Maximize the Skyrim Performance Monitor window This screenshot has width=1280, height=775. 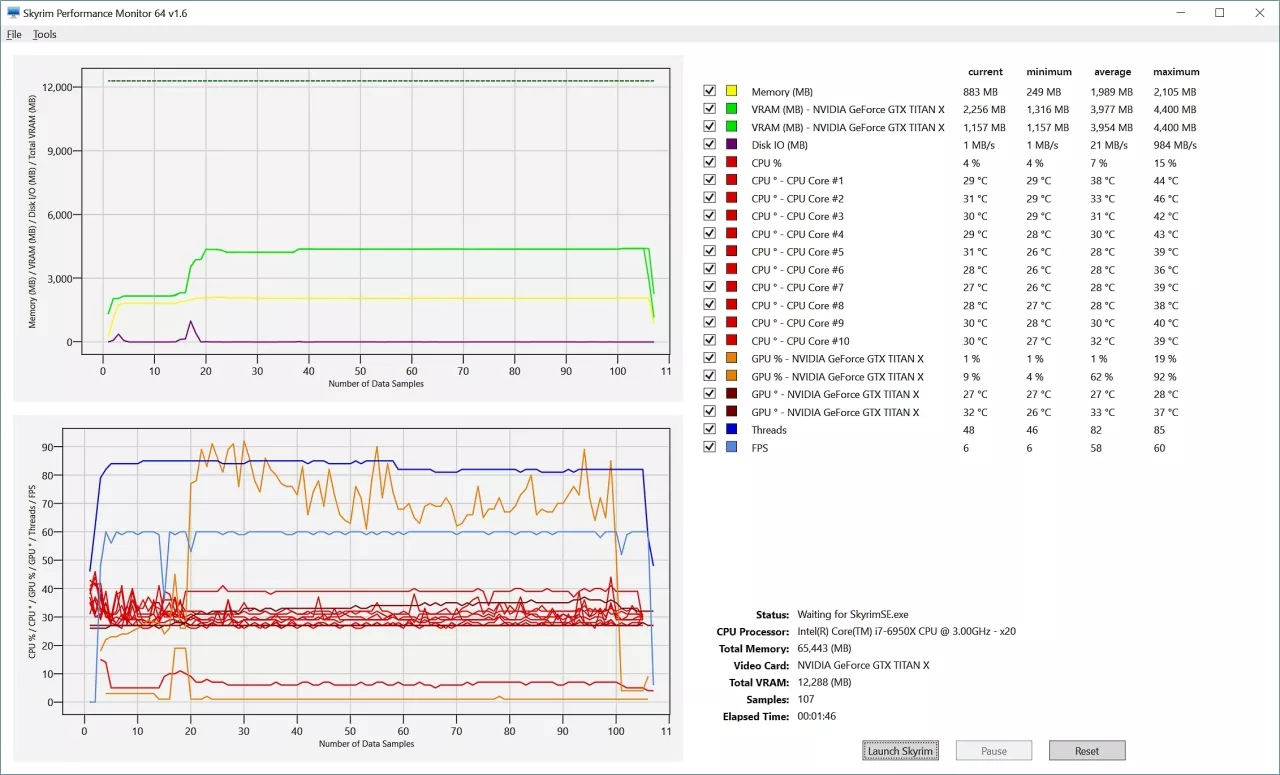pyautogui.click(x=1219, y=13)
